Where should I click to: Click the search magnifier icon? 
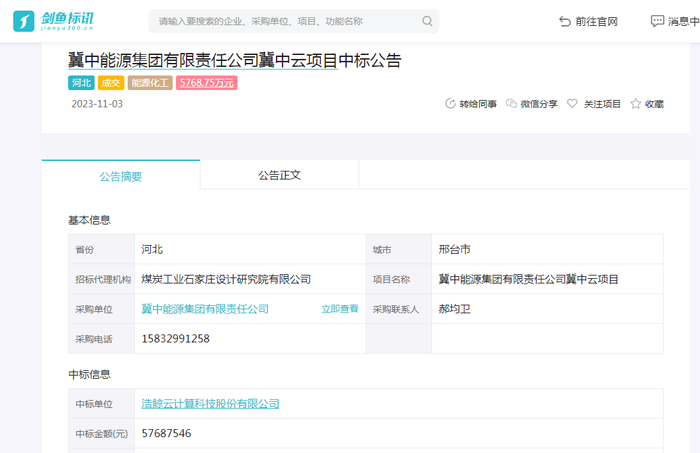427,21
